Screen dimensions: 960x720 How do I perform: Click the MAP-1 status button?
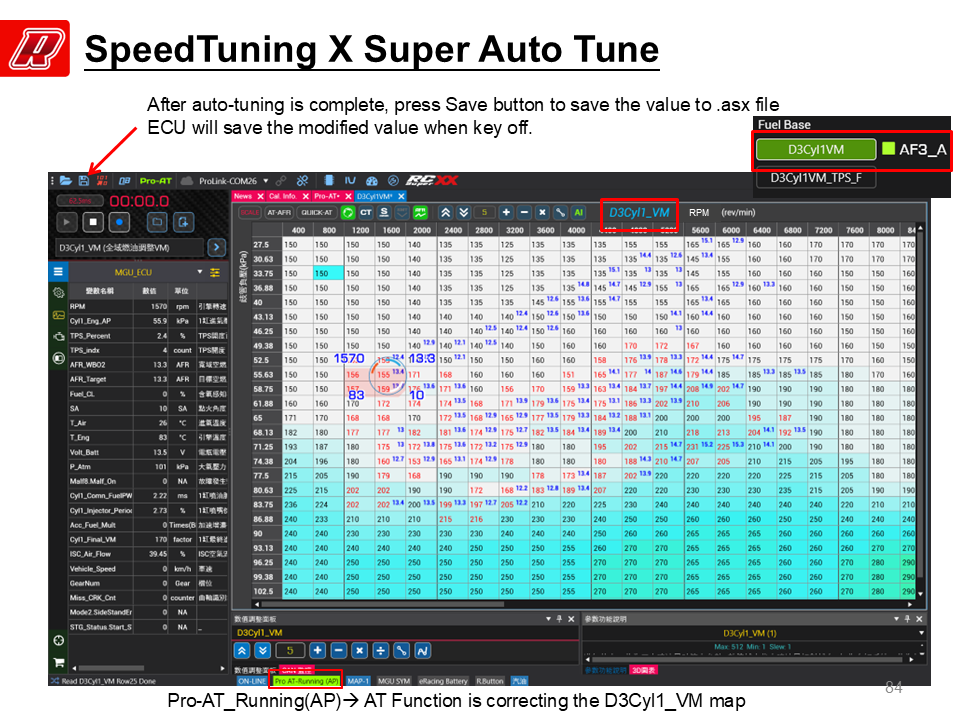coord(358,681)
